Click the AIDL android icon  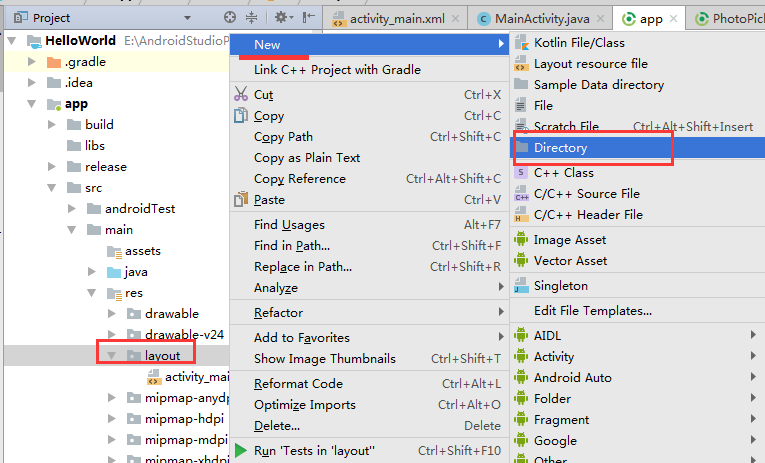[522, 335]
